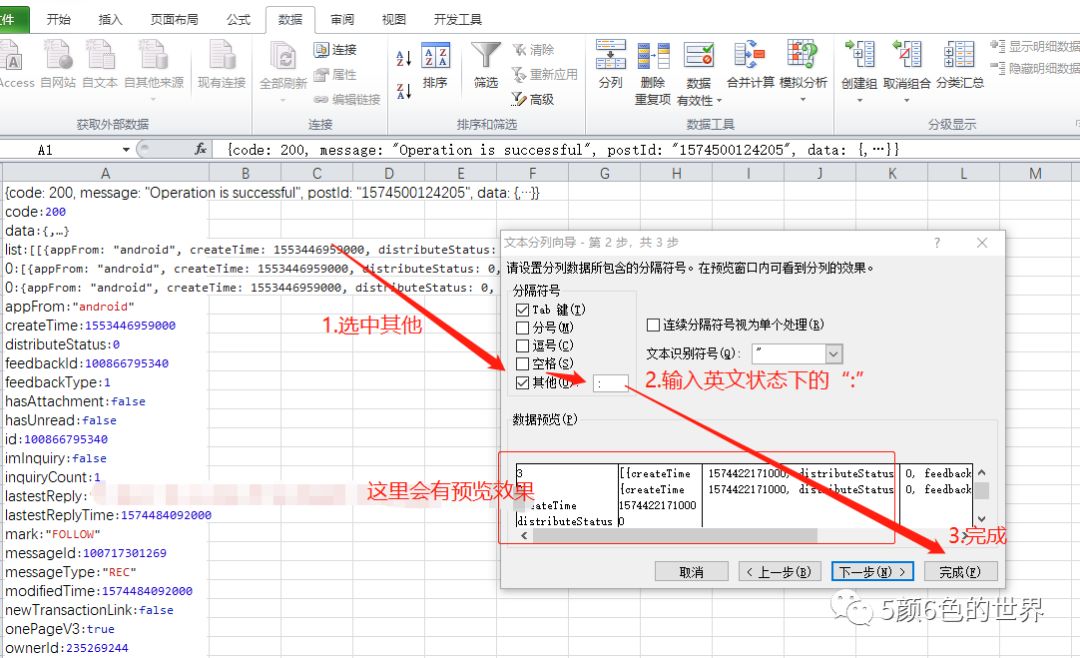Image resolution: width=1080 pixels, height=658 pixels.
Task: Click the custom delimiter input field
Action: point(610,383)
